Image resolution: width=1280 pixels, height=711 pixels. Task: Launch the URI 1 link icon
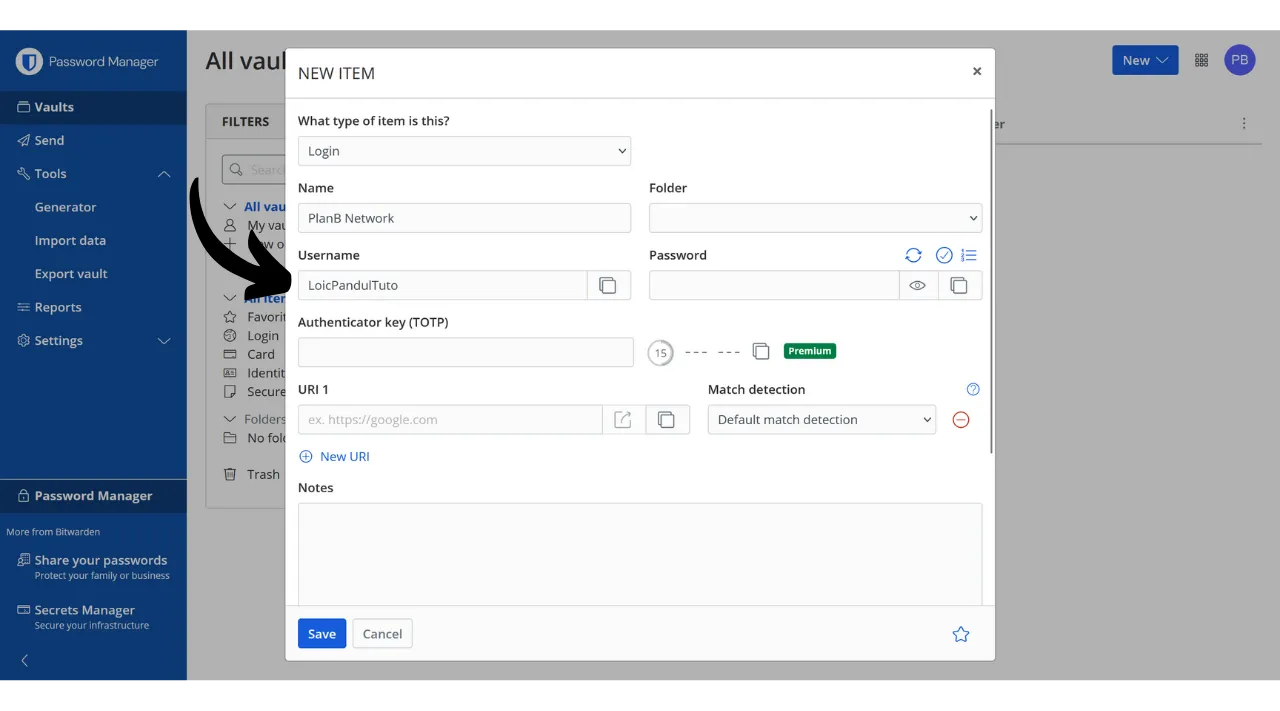623,420
